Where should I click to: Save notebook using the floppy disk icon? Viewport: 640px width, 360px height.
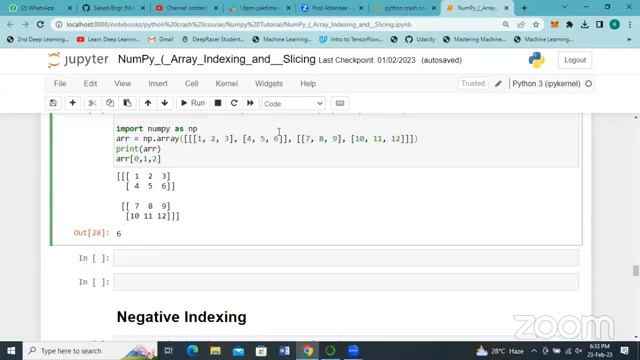pos(53,103)
